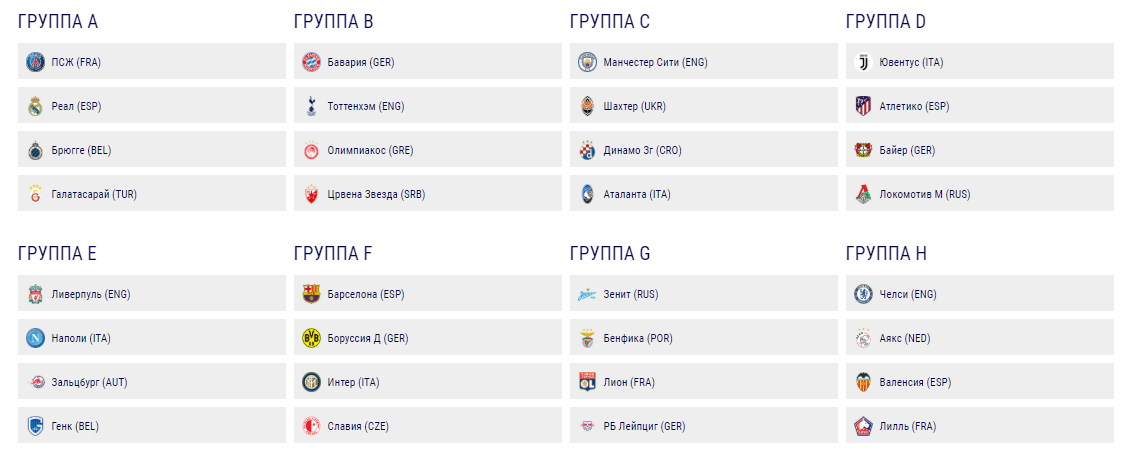This screenshot has height=454, width=1123.
Task: Click the Liverpool crest icon
Action: click(35, 294)
